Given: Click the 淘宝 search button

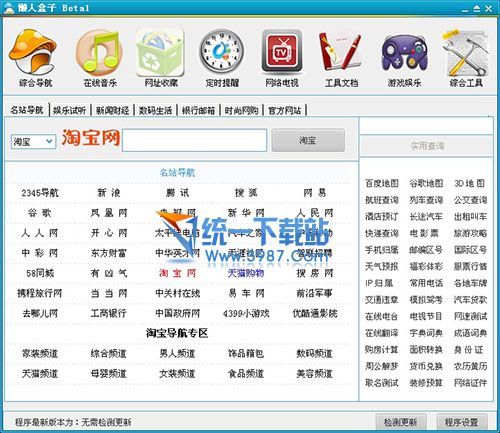Looking at the screenshot, I should click(x=308, y=140).
